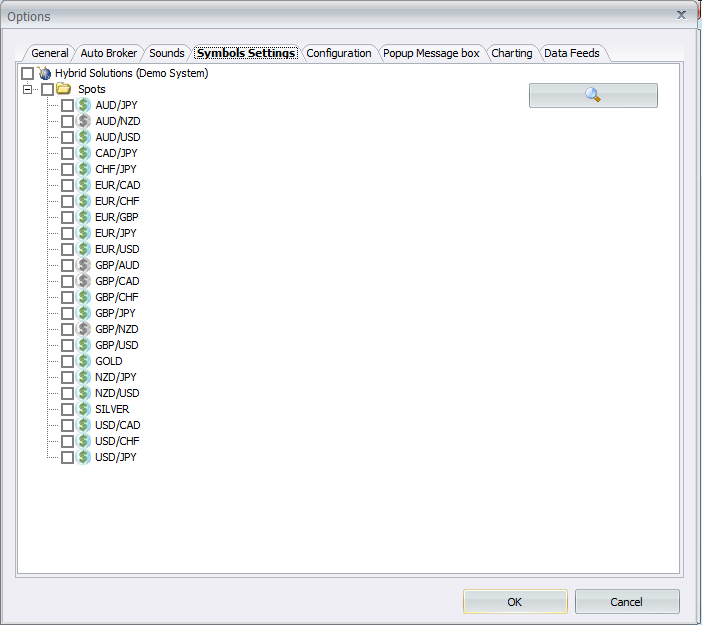Click the GOLD symbol icon
702x625 pixels.
click(x=83, y=361)
